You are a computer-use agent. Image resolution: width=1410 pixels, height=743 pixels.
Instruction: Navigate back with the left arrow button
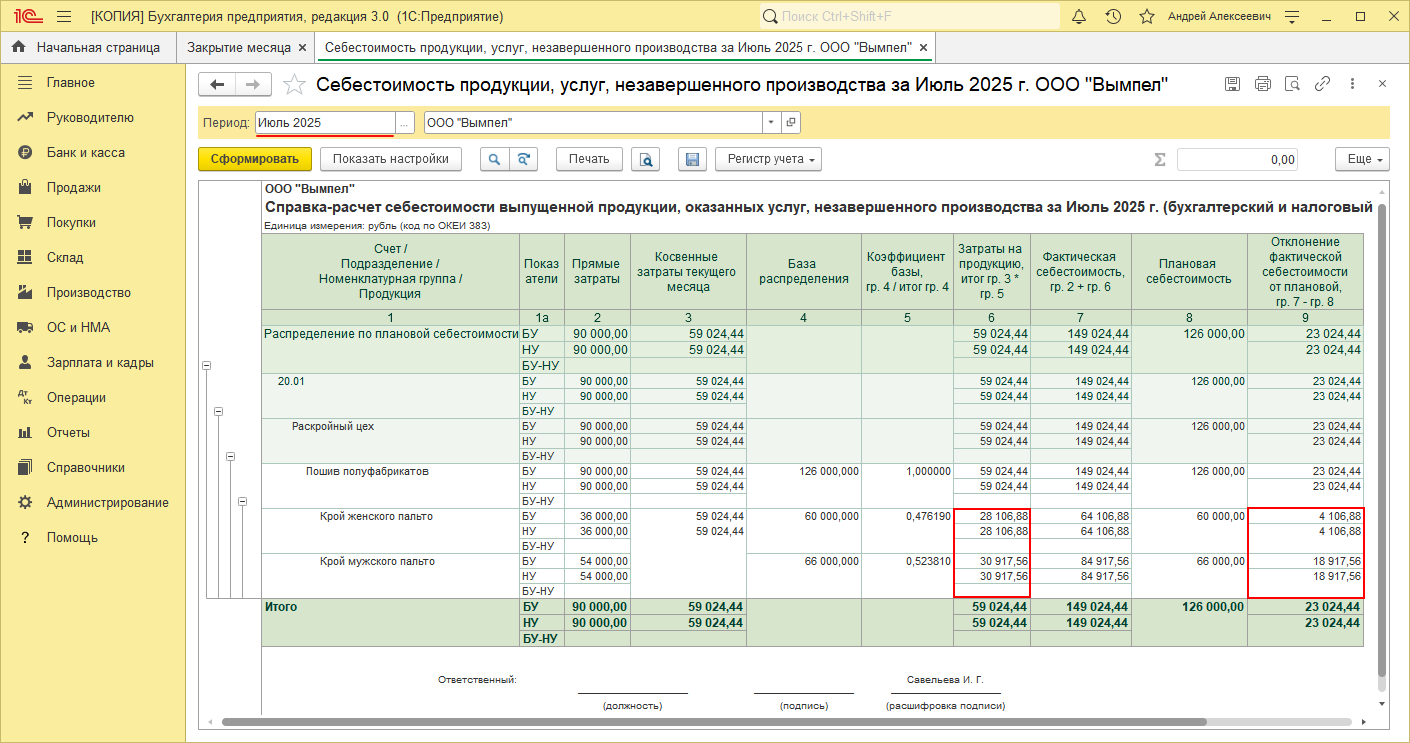(217, 85)
